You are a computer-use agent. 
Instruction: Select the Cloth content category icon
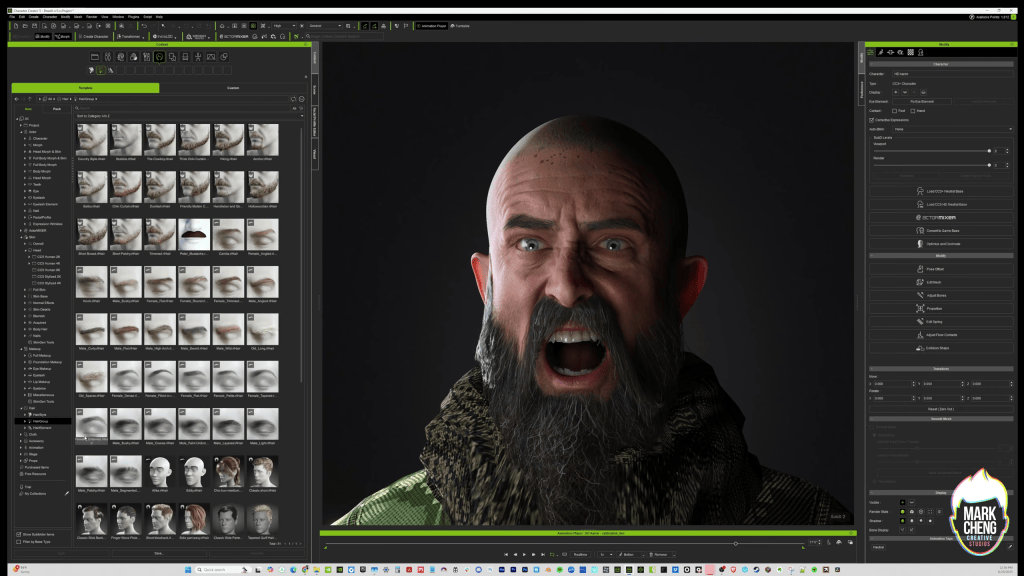tap(172, 57)
